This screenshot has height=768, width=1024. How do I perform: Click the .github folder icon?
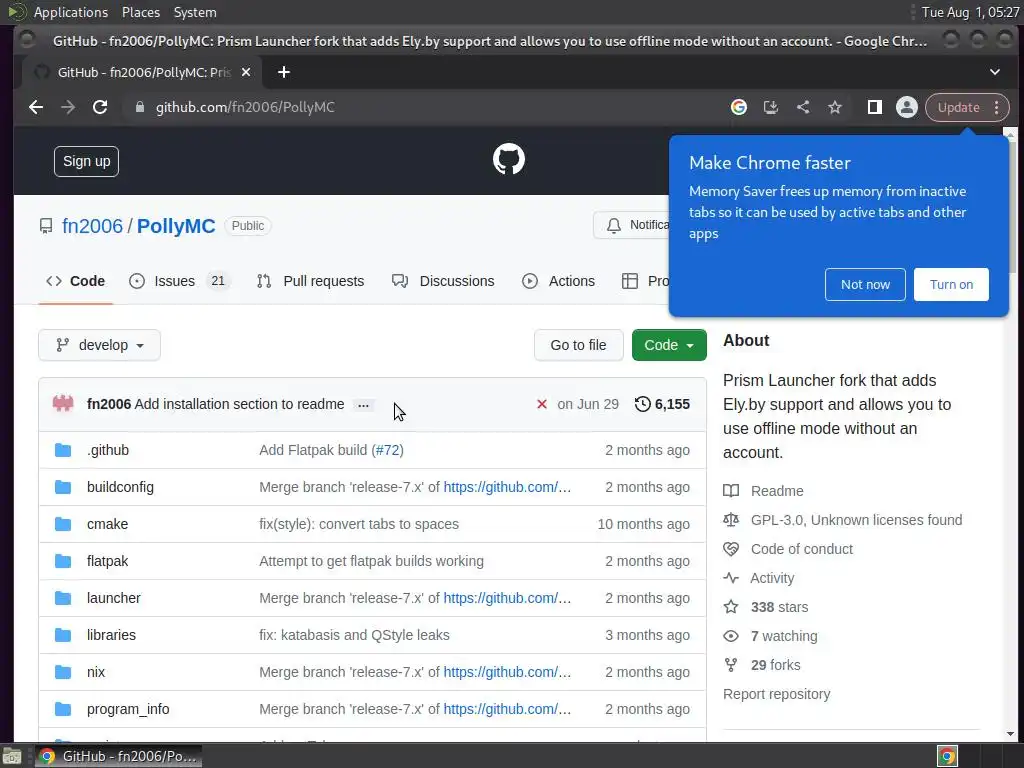[63, 450]
